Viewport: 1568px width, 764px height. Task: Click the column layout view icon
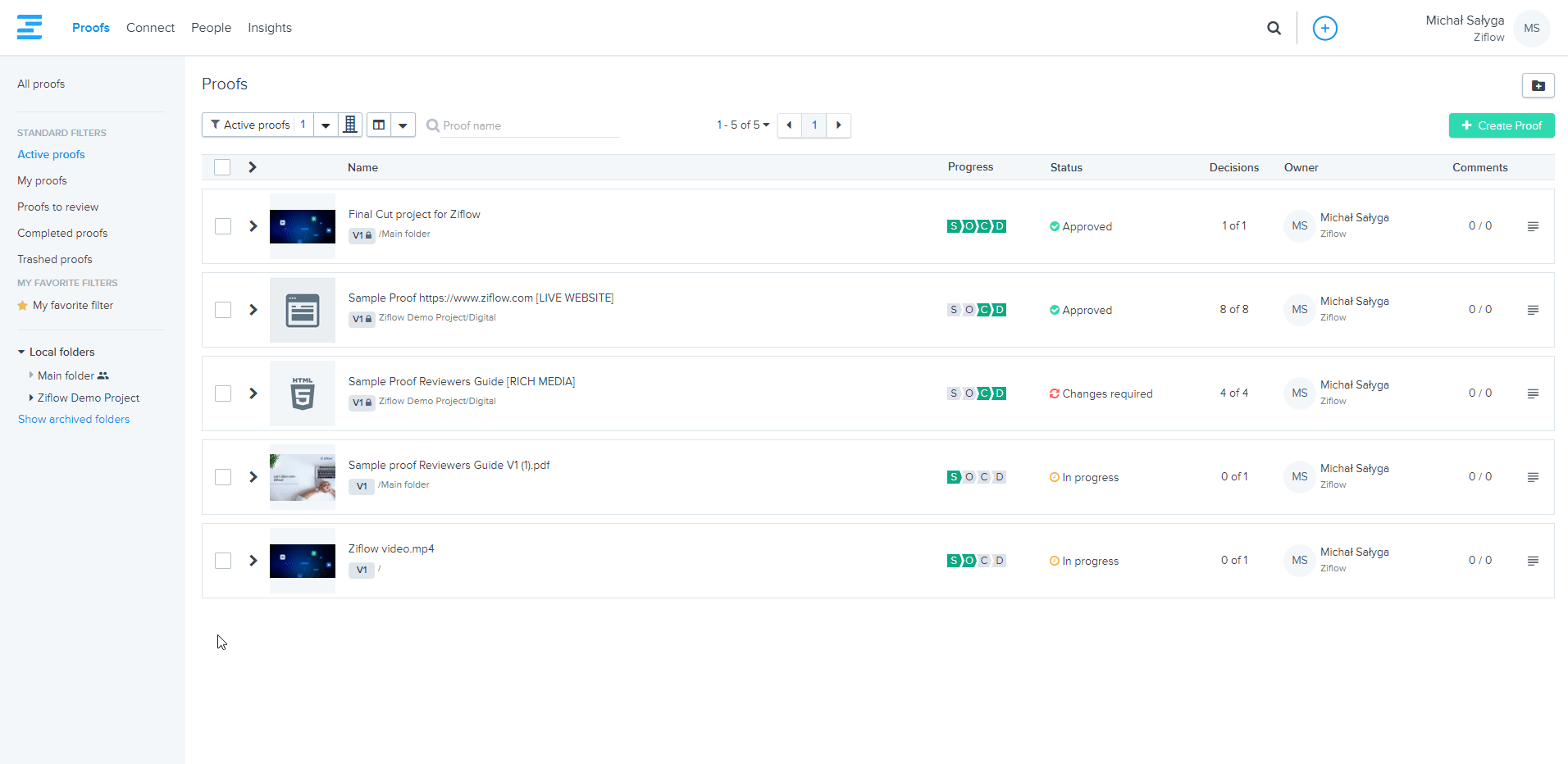379,125
